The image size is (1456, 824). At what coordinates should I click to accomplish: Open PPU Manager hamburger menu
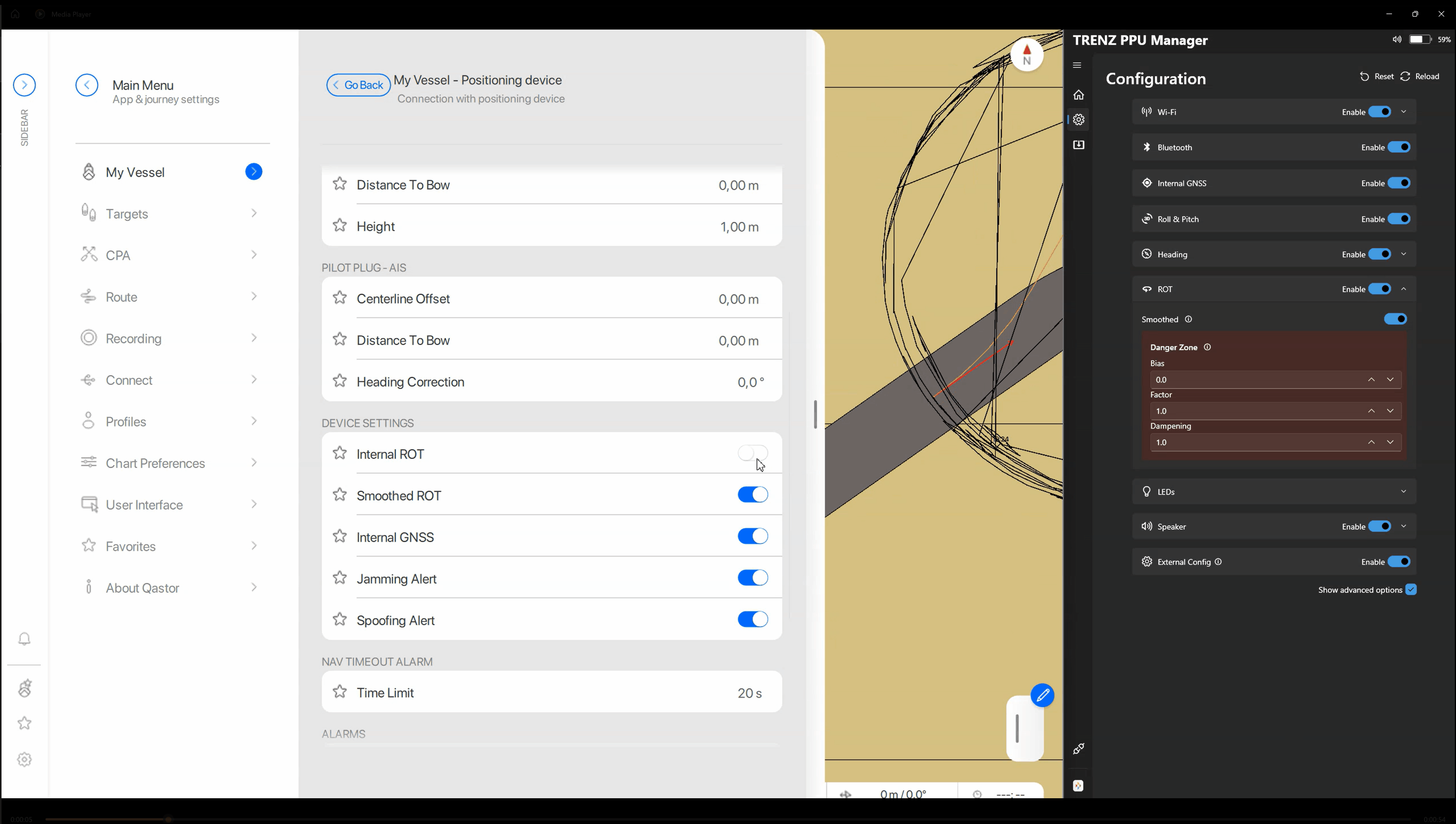click(1077, 65)
